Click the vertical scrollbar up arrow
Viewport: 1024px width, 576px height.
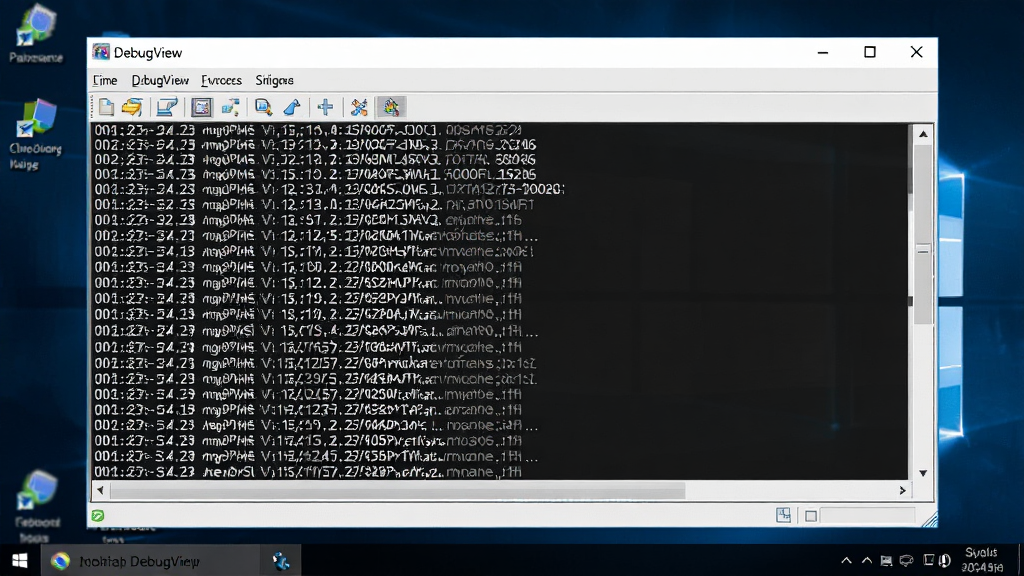(923, 134)
